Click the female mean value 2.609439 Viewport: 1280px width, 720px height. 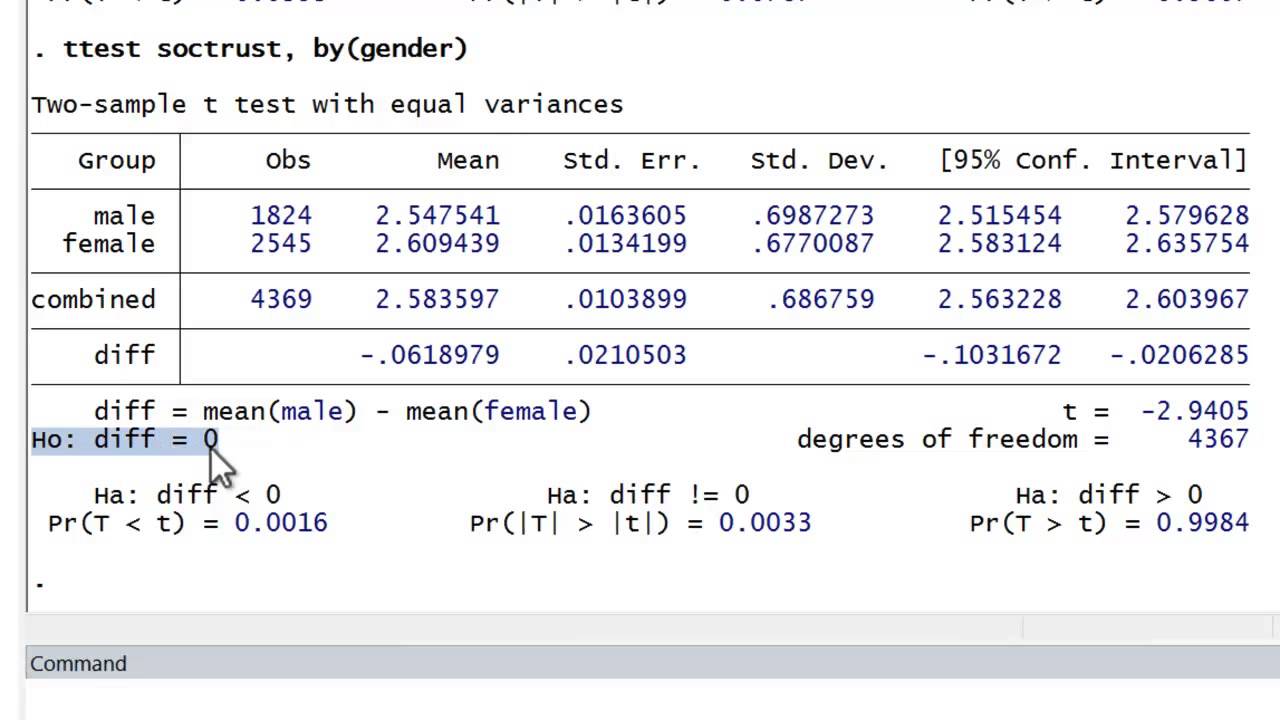pos(437,244)
